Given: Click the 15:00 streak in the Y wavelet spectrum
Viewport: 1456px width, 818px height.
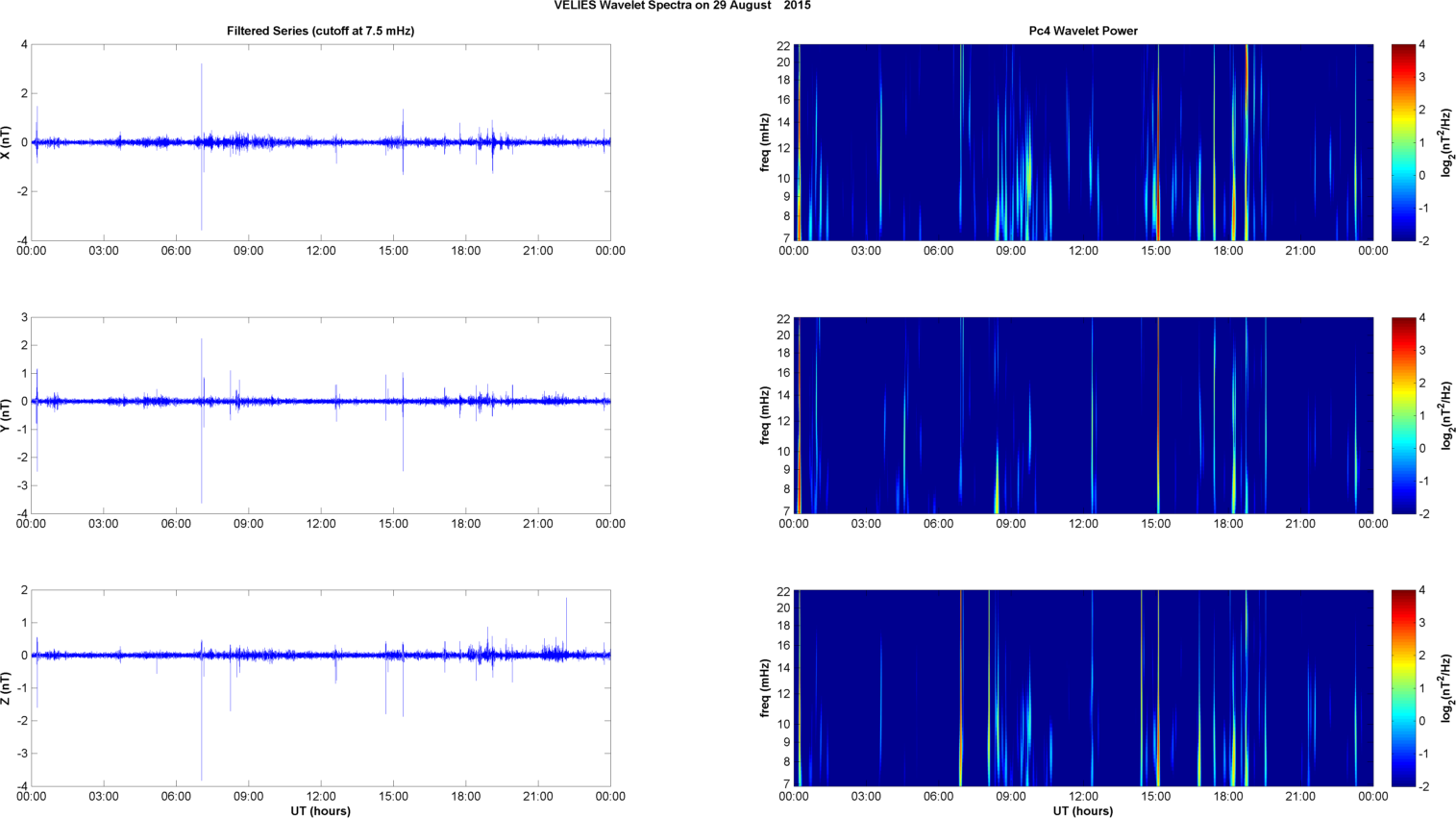Looking at the screenshot, I should [x=1158, y=415].
